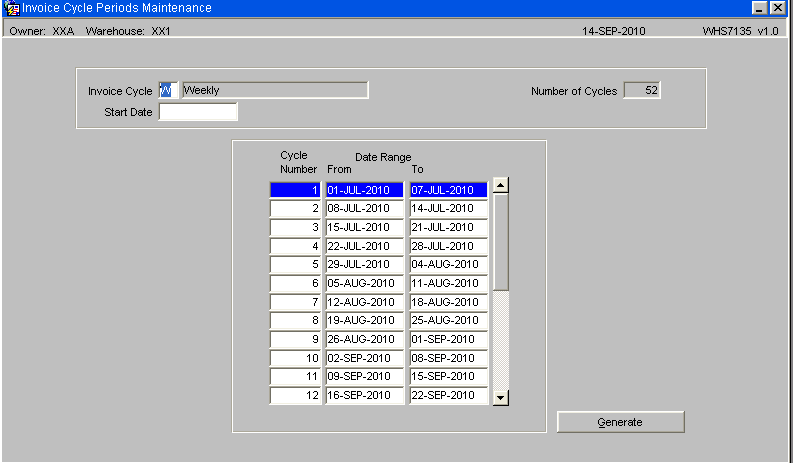Focus the Start Date input field

click(198, 112)
